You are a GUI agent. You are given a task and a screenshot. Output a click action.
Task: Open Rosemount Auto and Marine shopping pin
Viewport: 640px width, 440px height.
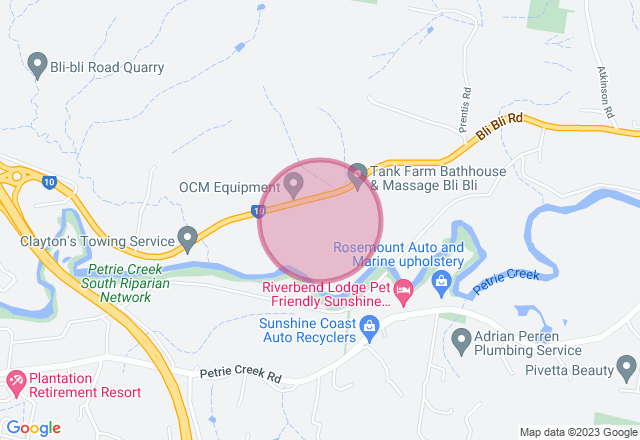441,284
